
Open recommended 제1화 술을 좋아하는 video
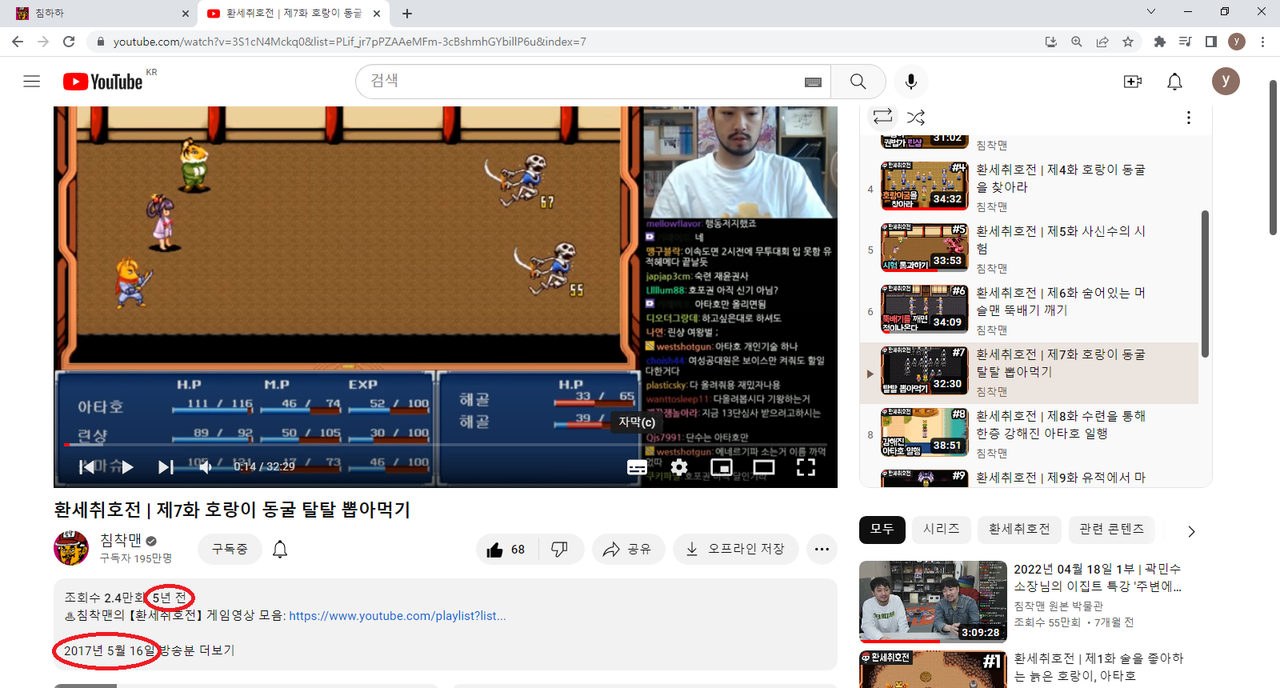1098,668
